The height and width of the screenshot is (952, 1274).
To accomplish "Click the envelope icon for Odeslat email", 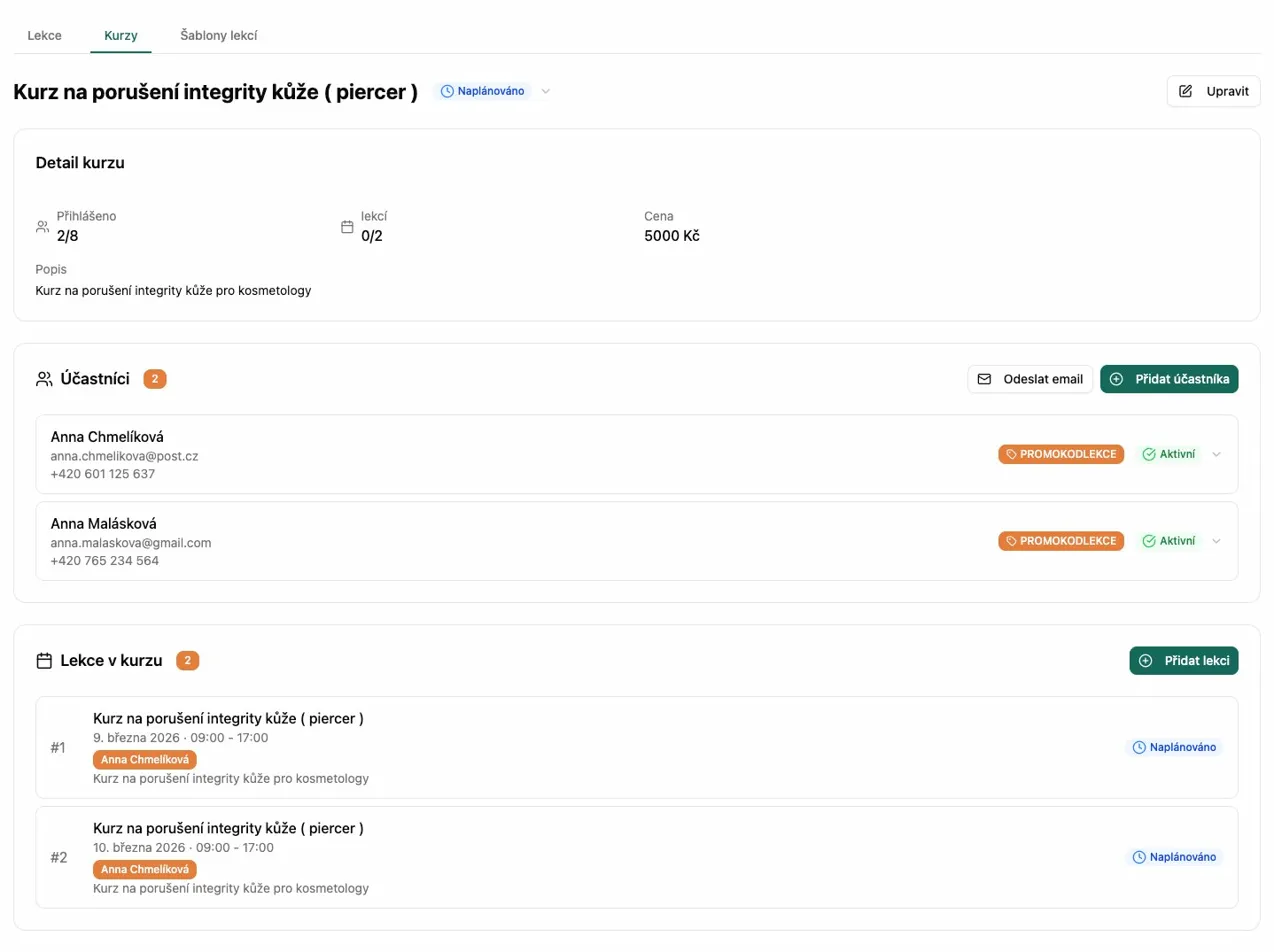I will point(984,379).
